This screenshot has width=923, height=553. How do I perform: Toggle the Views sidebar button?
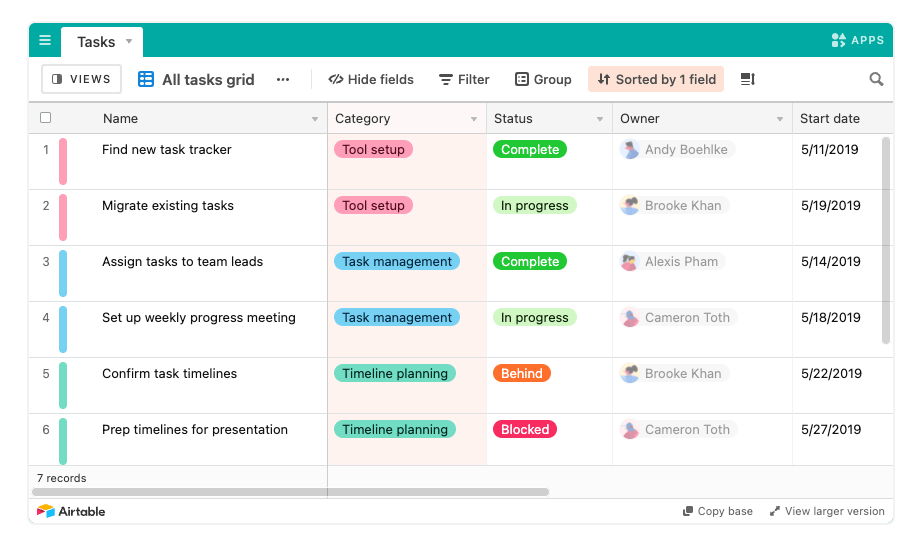pyautogui.click(x=81, y=80)
